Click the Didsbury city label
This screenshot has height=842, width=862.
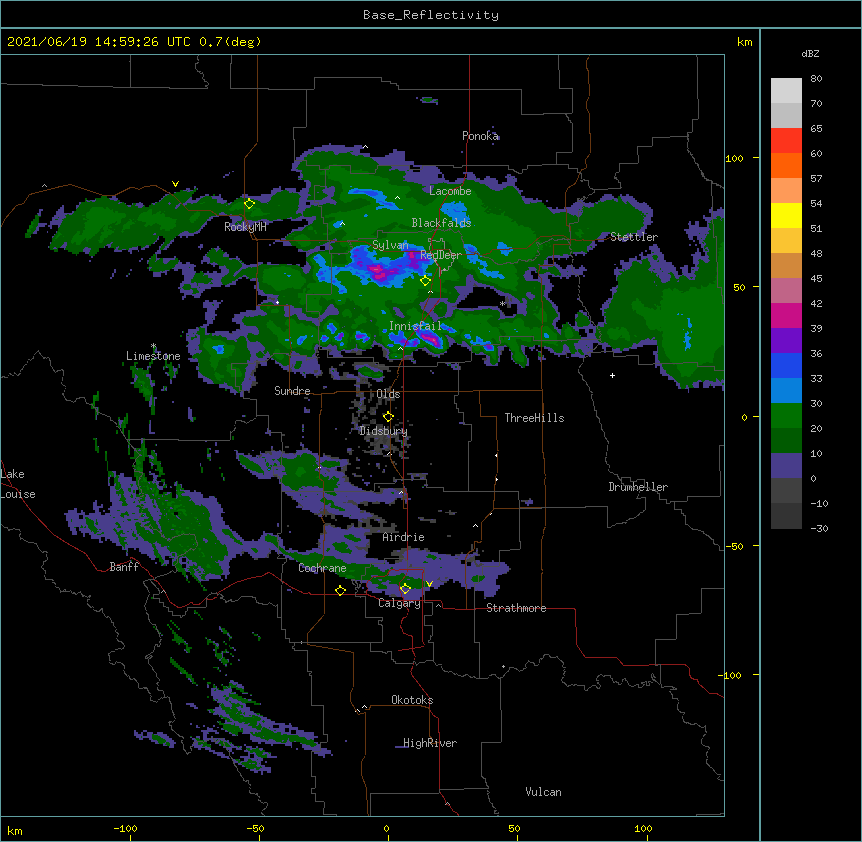[x=383, y=431]
